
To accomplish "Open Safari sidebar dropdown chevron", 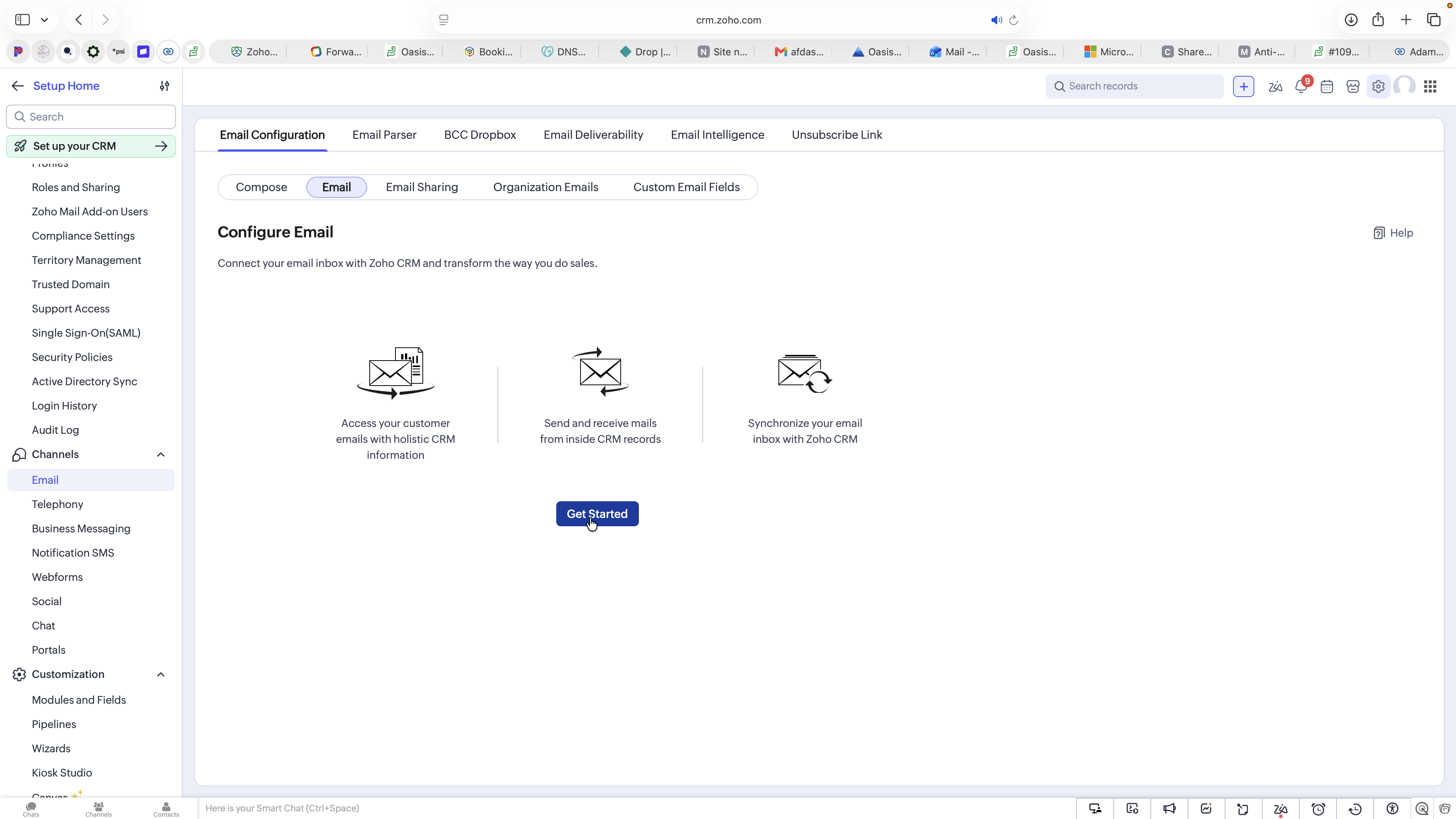I will 44,20.
